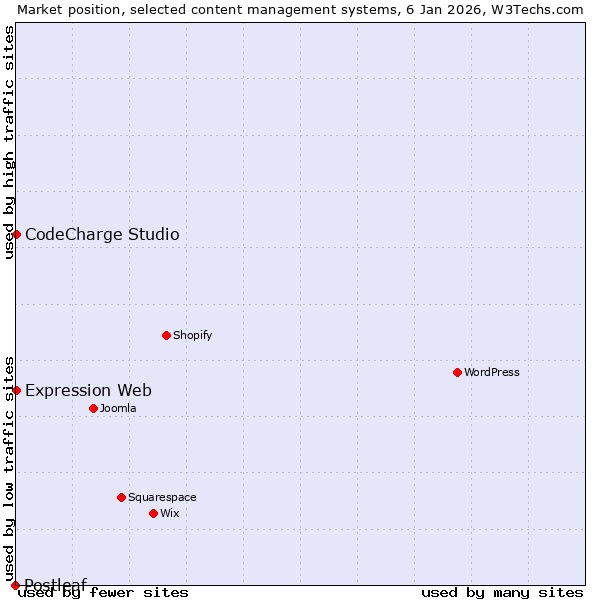Click the chart title mentioning W3Techs.com
Viewport: 600px width, 600px height.
[x=300, y=10]
